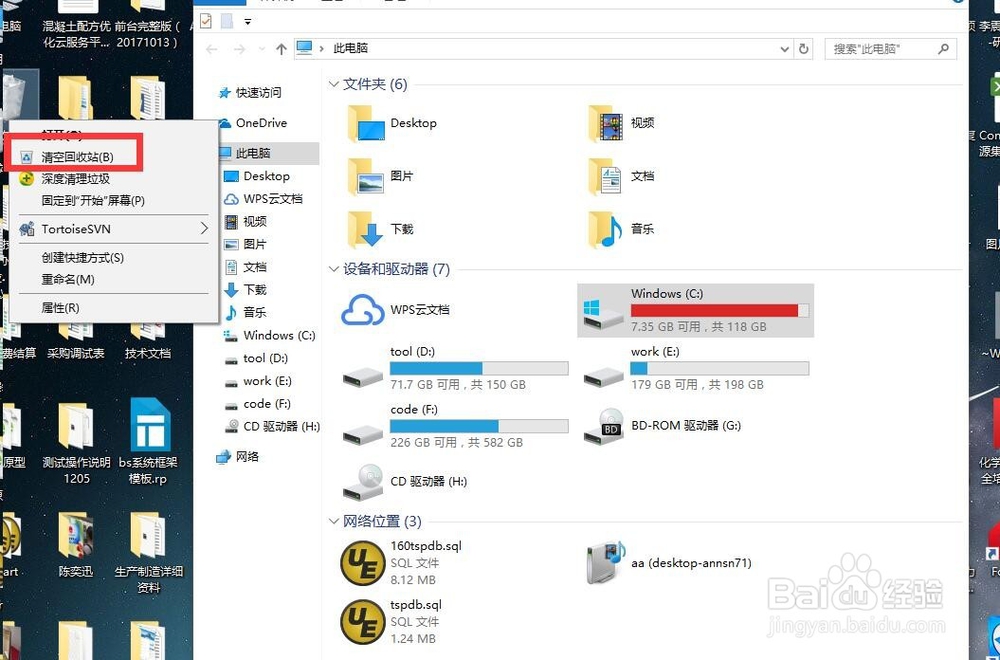Click the up navigation arrow
The height and width of the screenshot is (660, 1000).
[x=281, y=48]
